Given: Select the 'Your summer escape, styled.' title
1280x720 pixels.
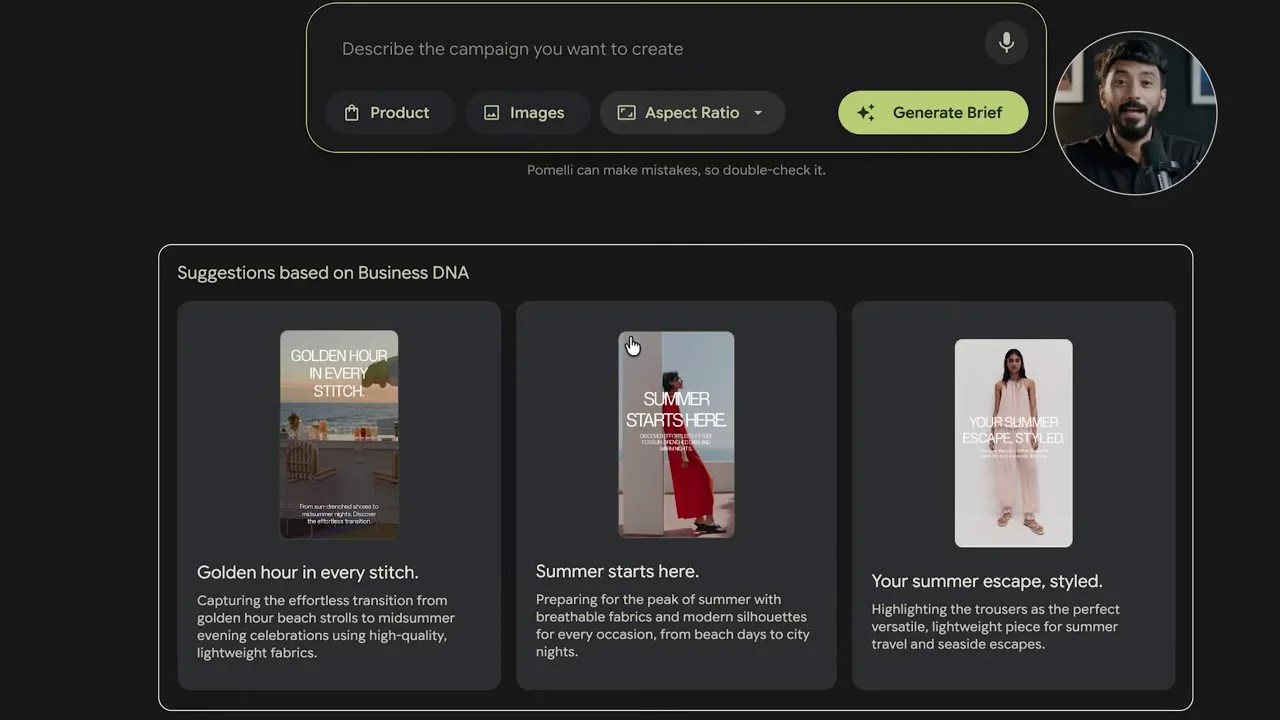Looking at the screenshot, I should [x=987, y=581].
